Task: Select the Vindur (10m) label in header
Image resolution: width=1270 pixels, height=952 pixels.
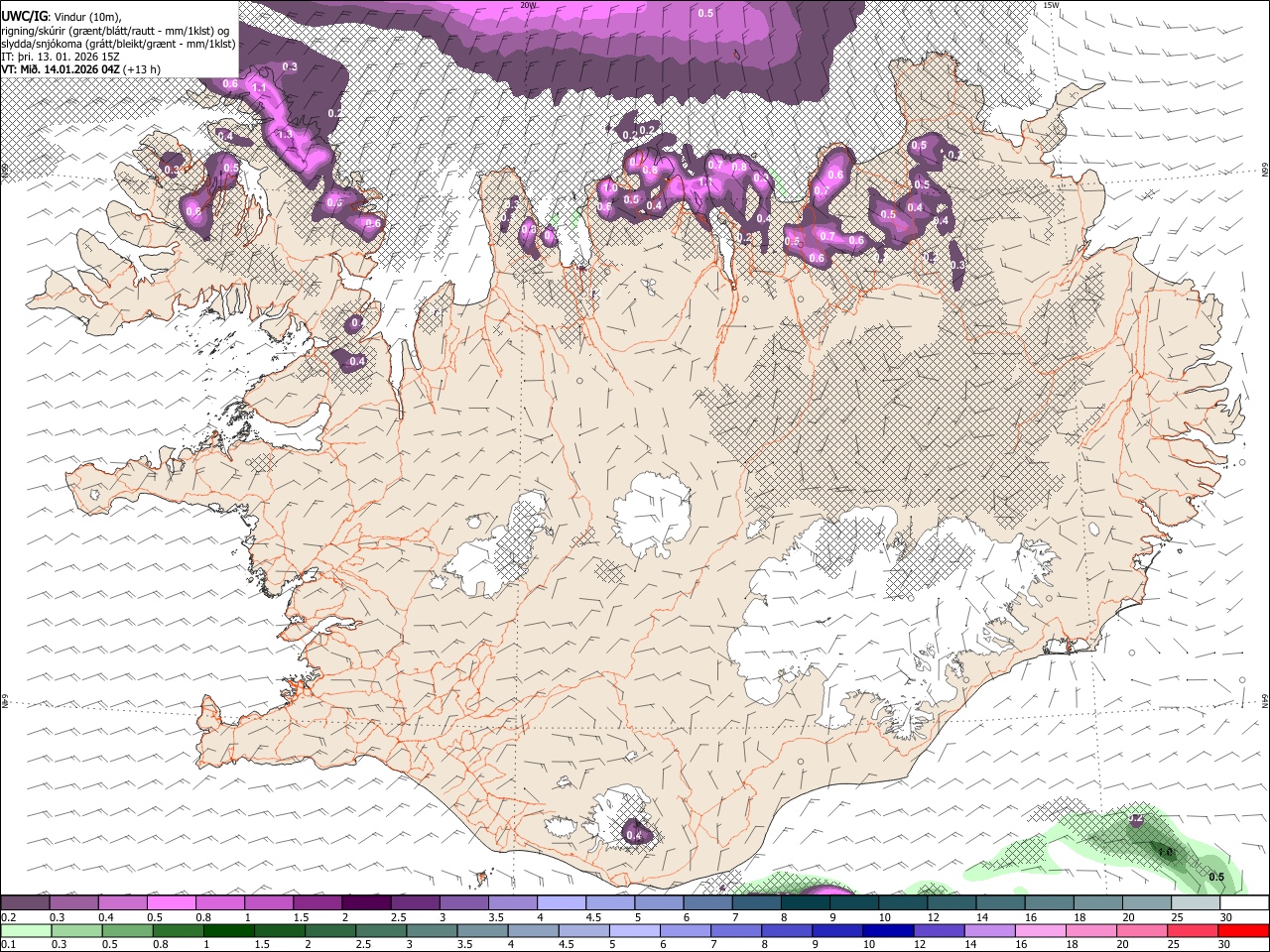Action: pos(86,16)
